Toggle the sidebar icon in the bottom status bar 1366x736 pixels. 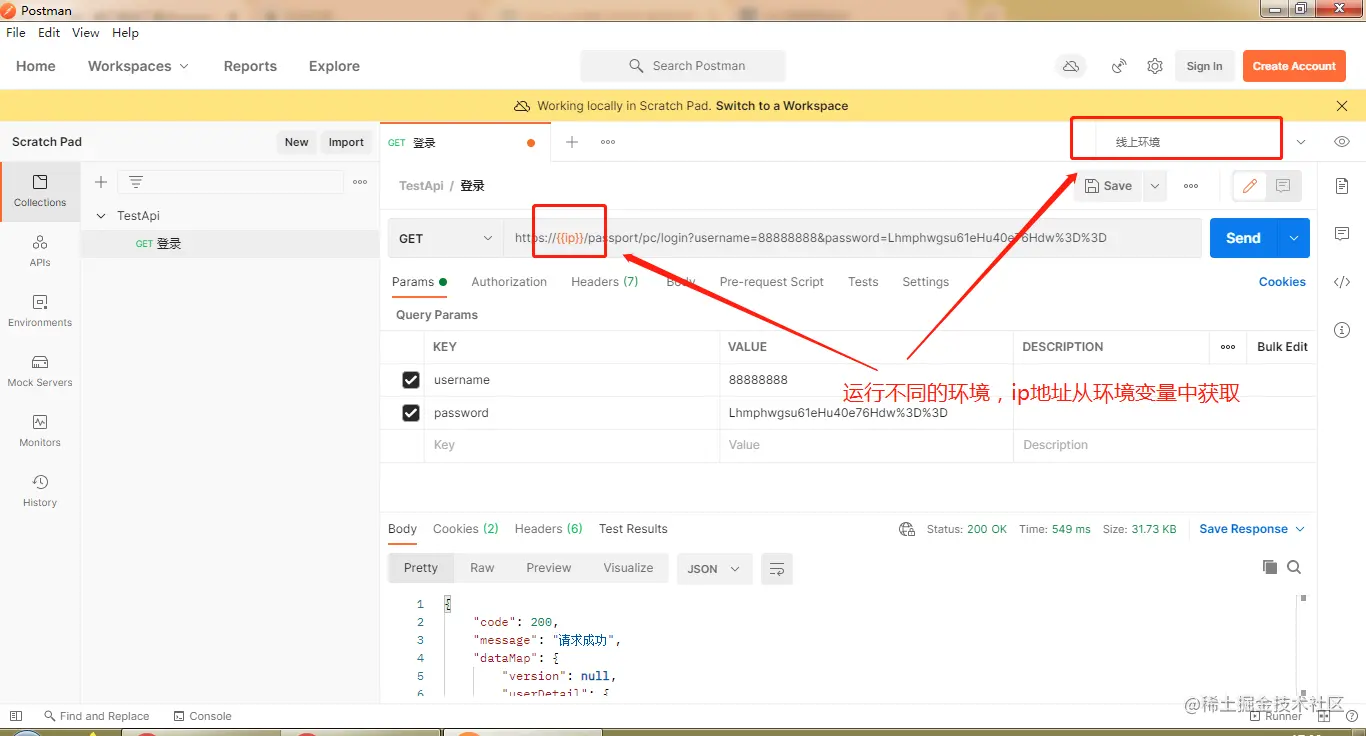tap(16, 716)
